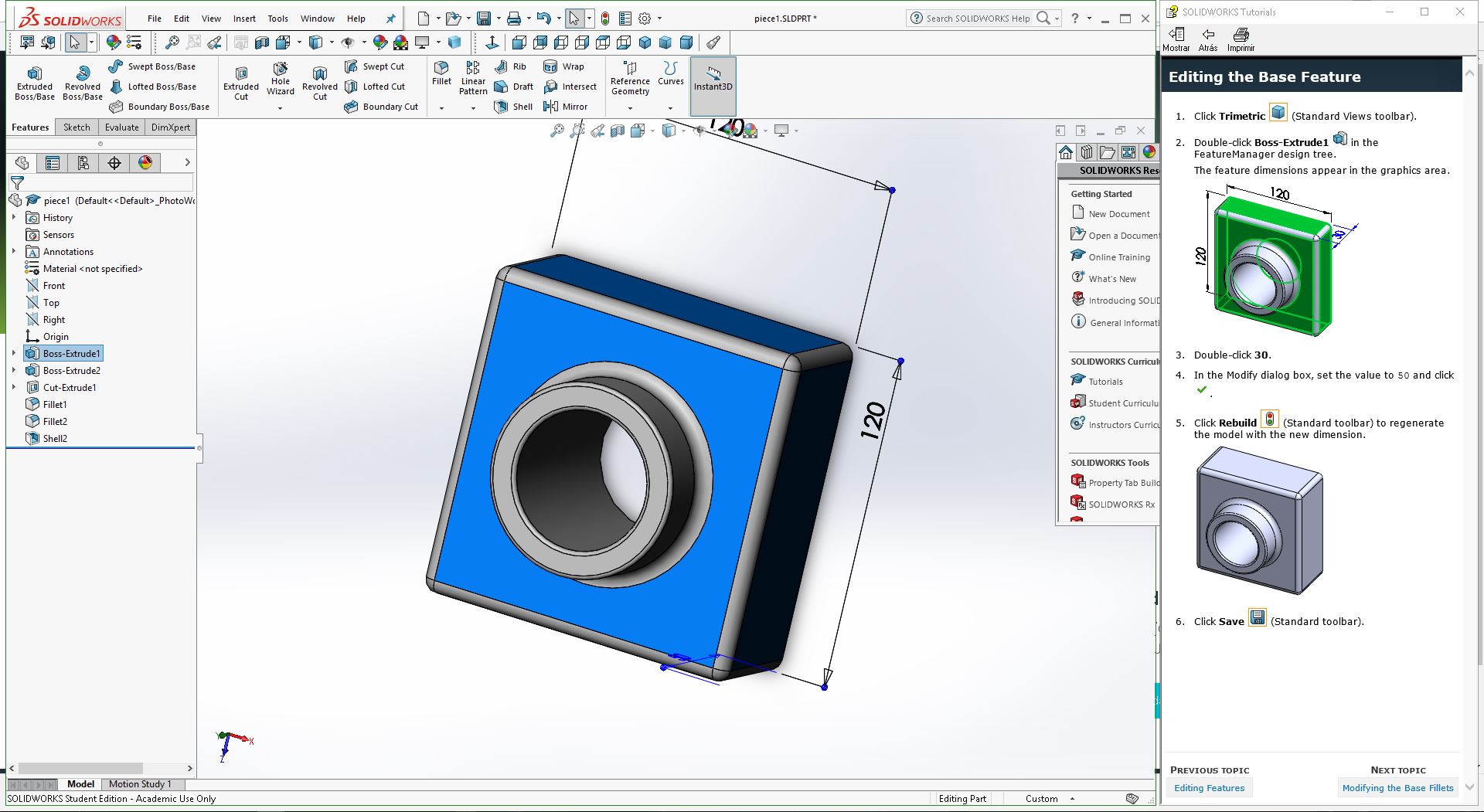1484x812 pixels.
Task: Click the Fillet tool
Action: coord(441,73)
